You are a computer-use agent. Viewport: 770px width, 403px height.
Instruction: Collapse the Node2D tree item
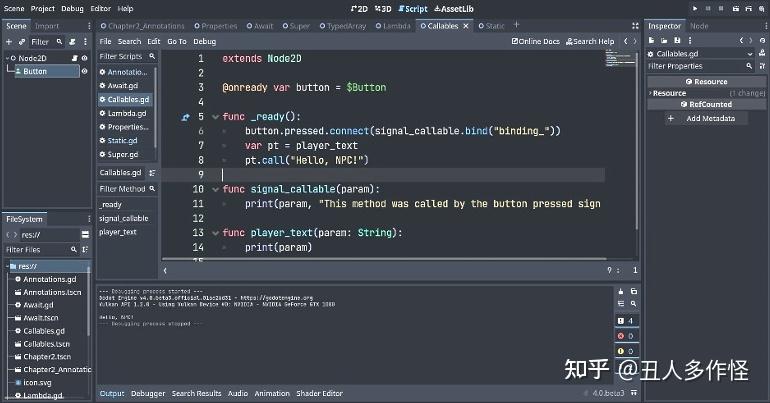click(7, 58)
